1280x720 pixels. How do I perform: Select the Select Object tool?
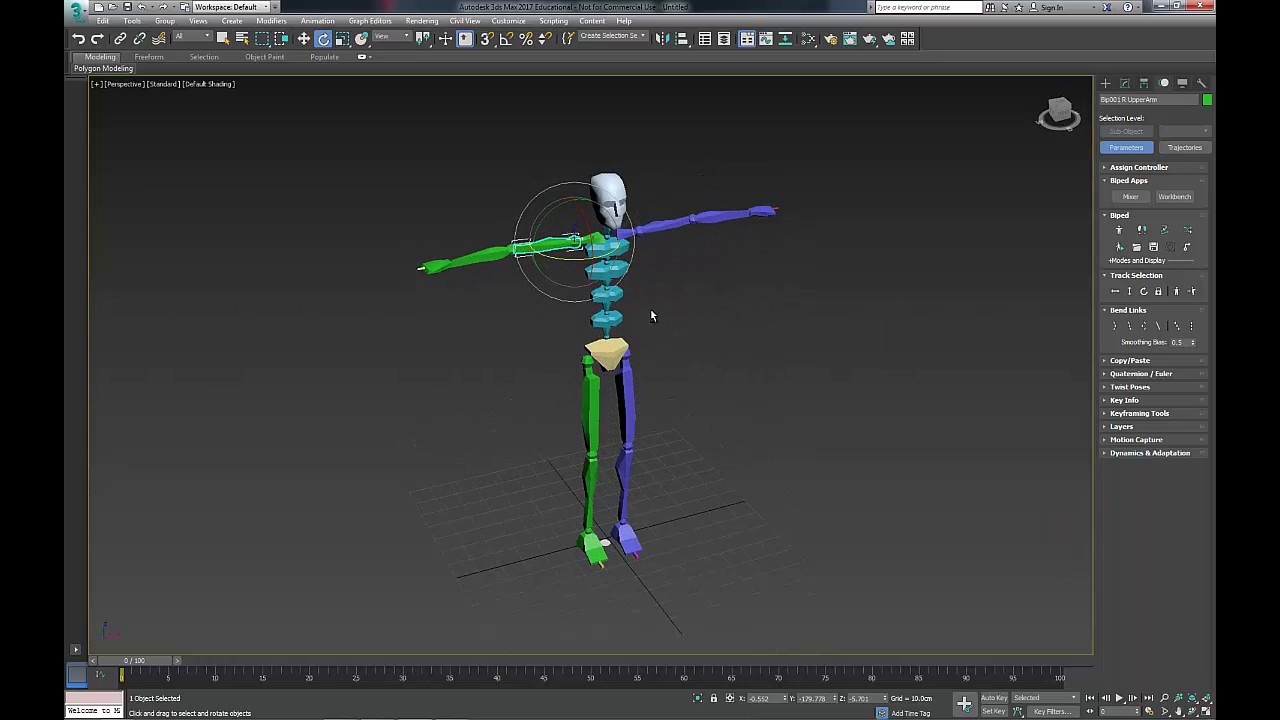coord(223,39)
